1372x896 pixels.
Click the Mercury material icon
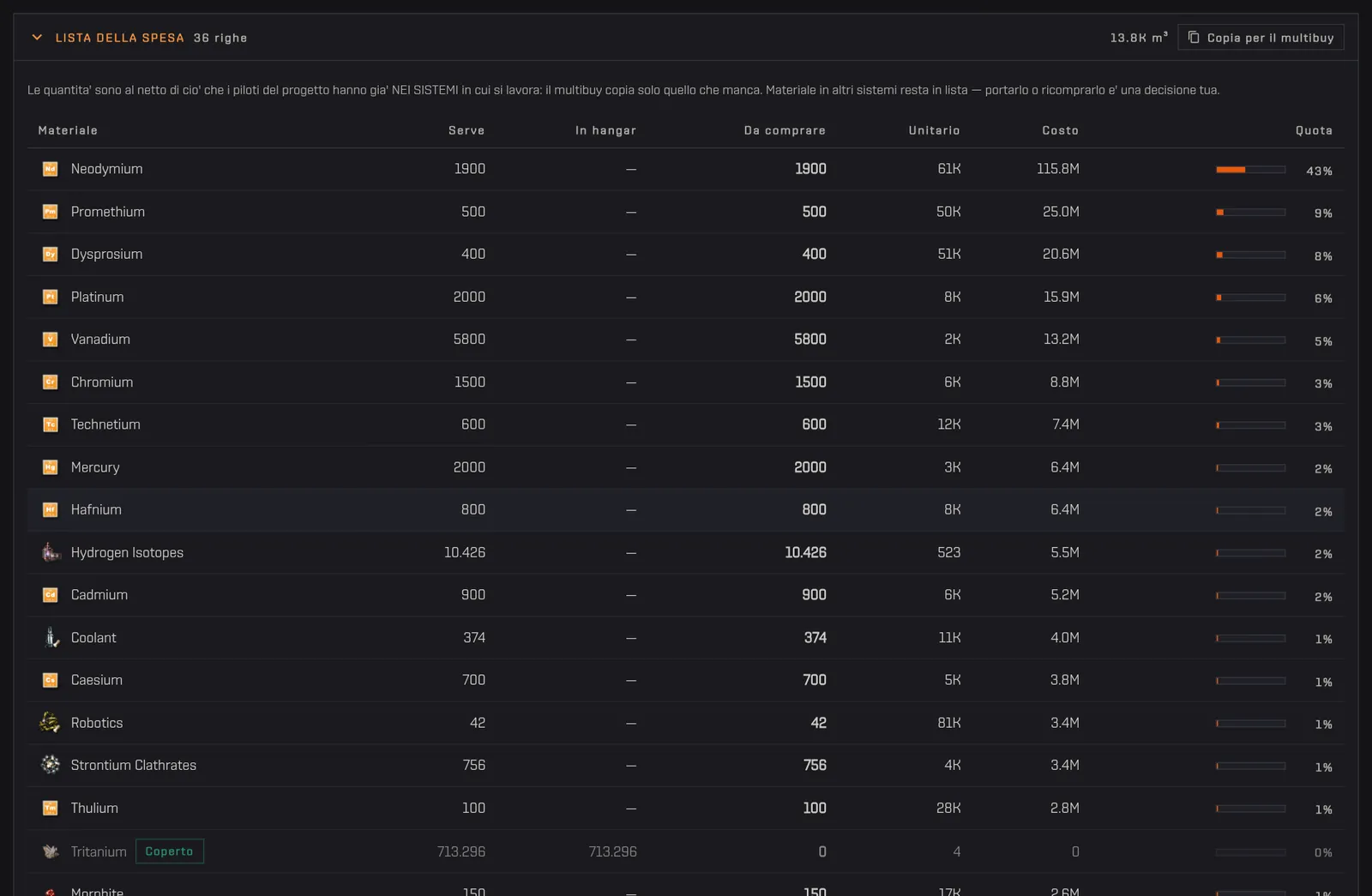51,467
